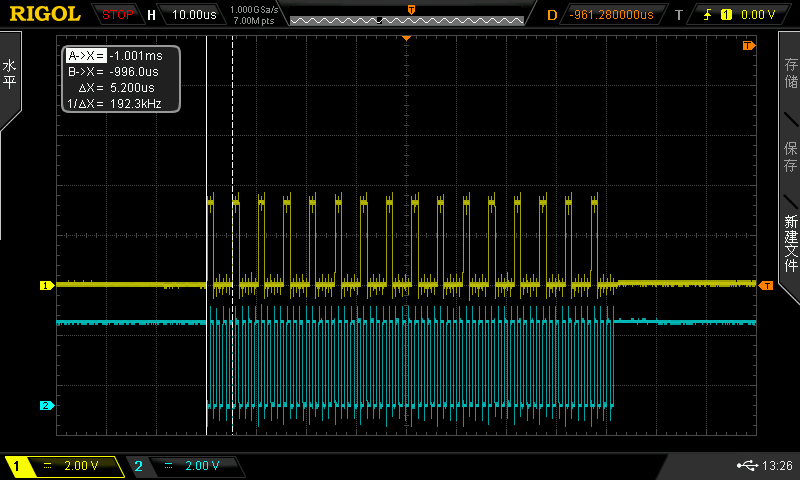Click the USB connection status icon
800x480 pixels.
[747, 465]
